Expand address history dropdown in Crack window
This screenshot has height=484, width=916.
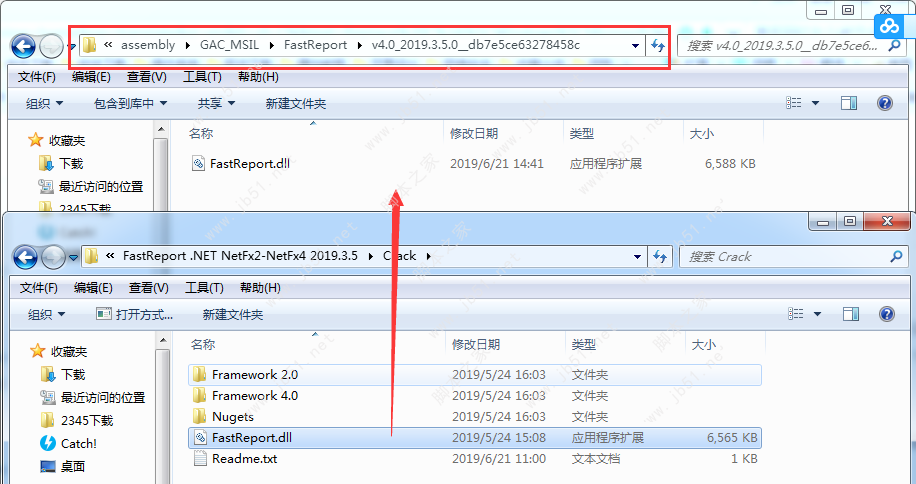tap(637, 256)
